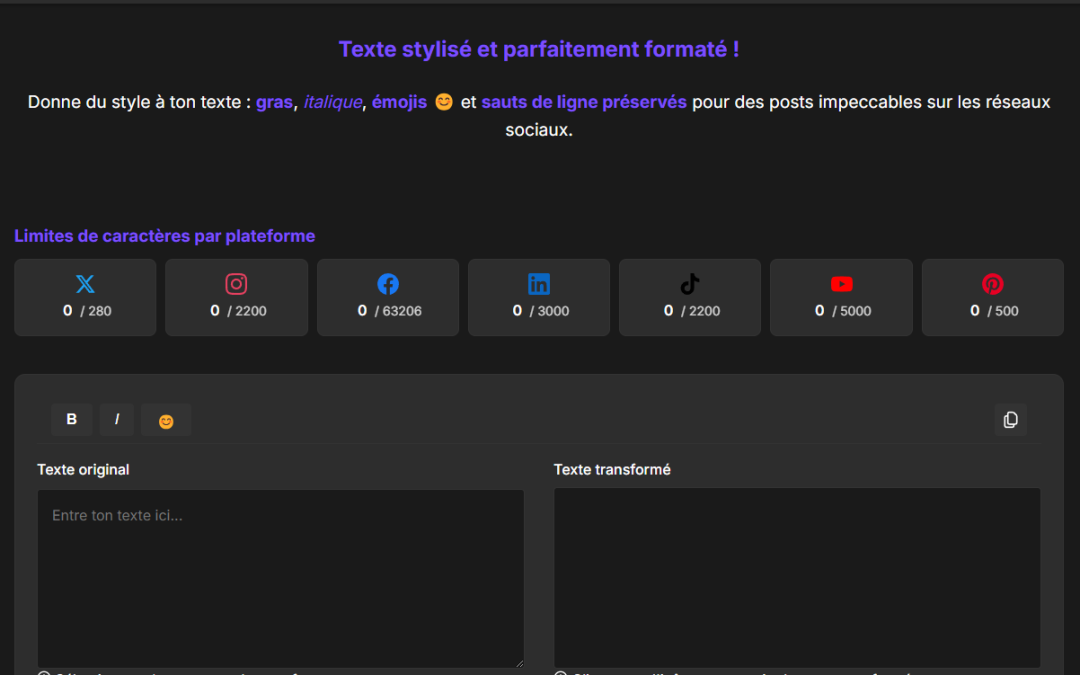The height and width of the screenshot is (675, 1080).
Task: Click the Pinterest platform icon
Action: coord(993,284)
